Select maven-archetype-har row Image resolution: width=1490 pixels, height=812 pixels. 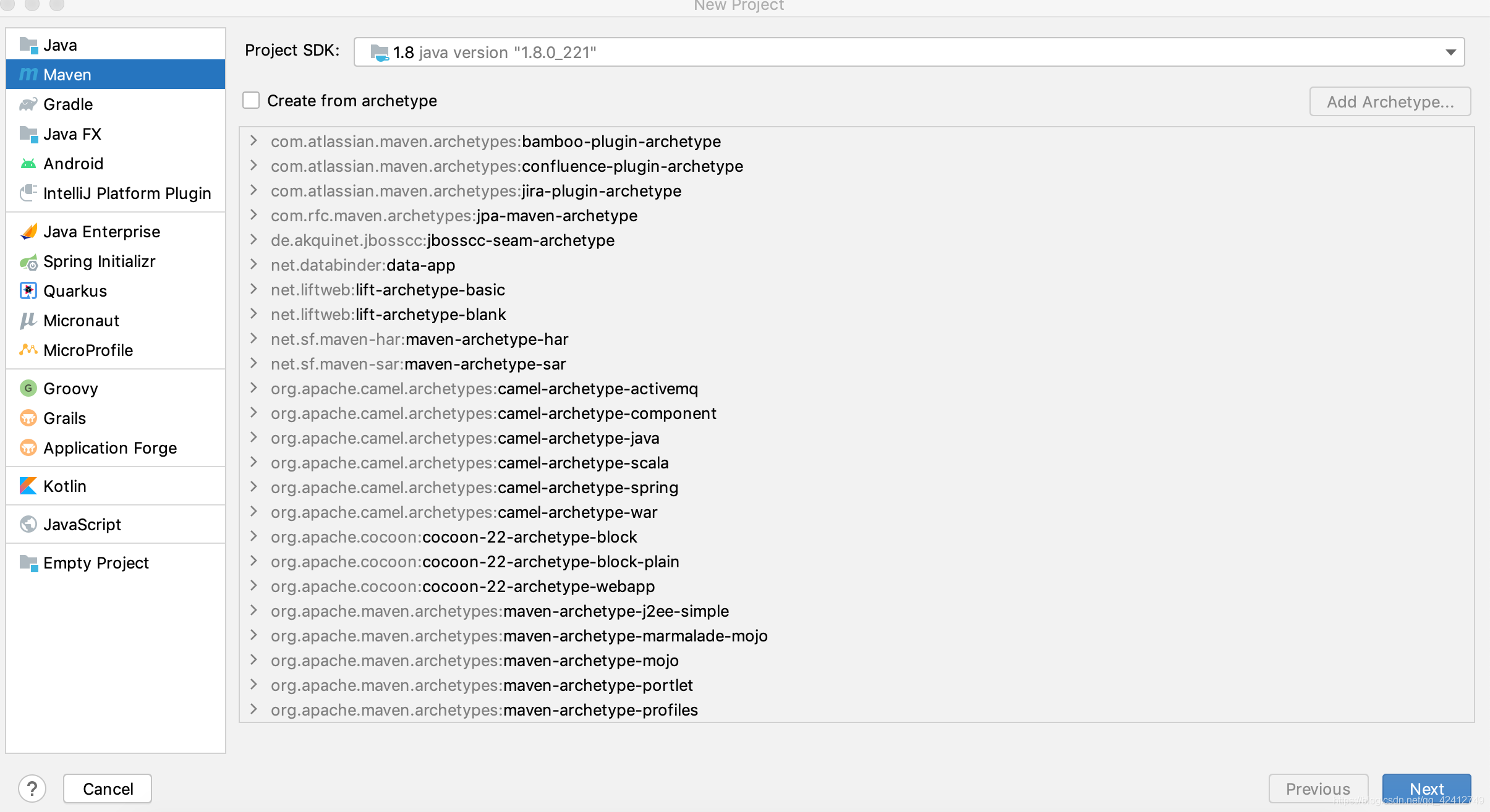(x=856, y=339)
